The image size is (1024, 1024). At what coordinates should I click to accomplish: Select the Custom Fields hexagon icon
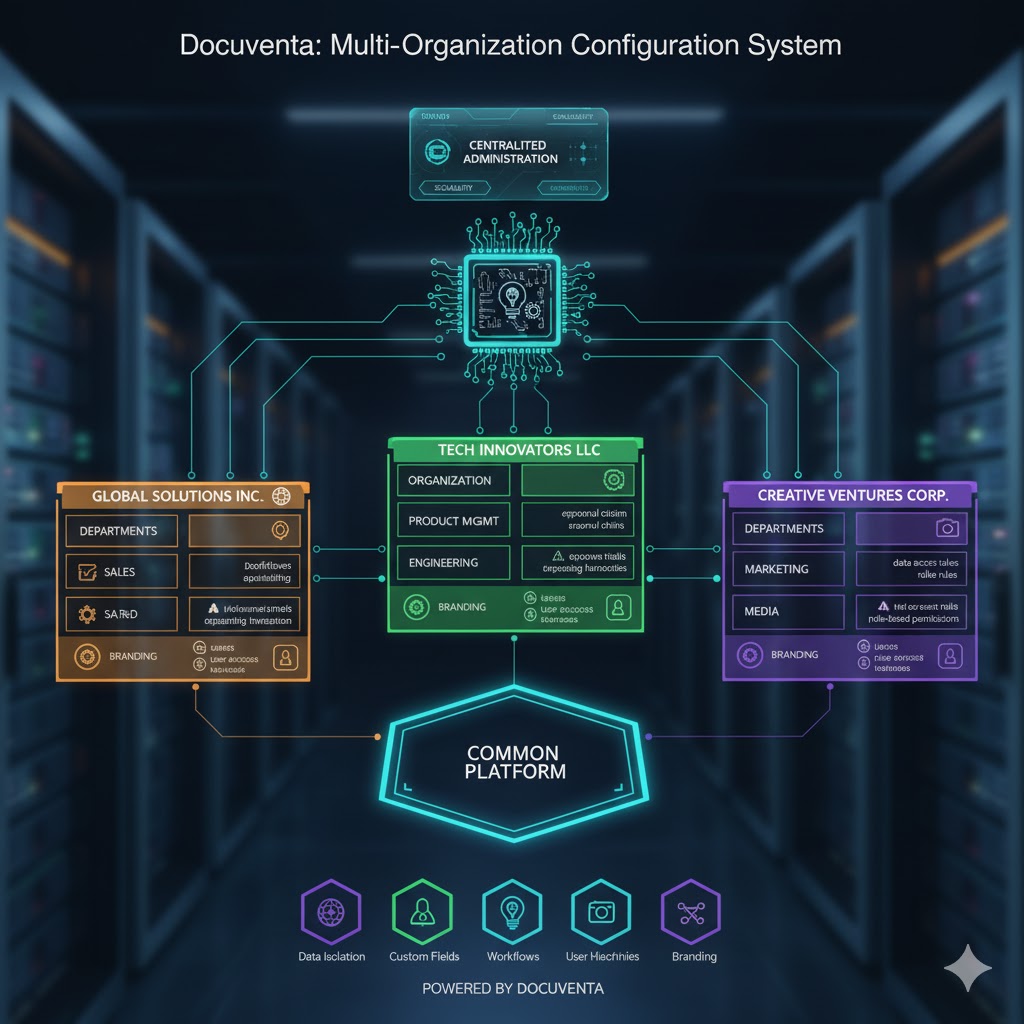(x=422, y=912)
